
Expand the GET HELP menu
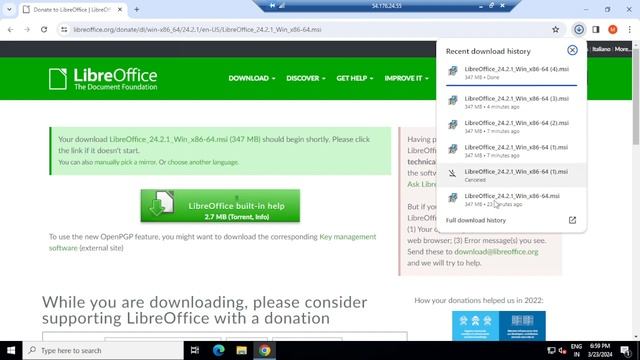point(355,78)
